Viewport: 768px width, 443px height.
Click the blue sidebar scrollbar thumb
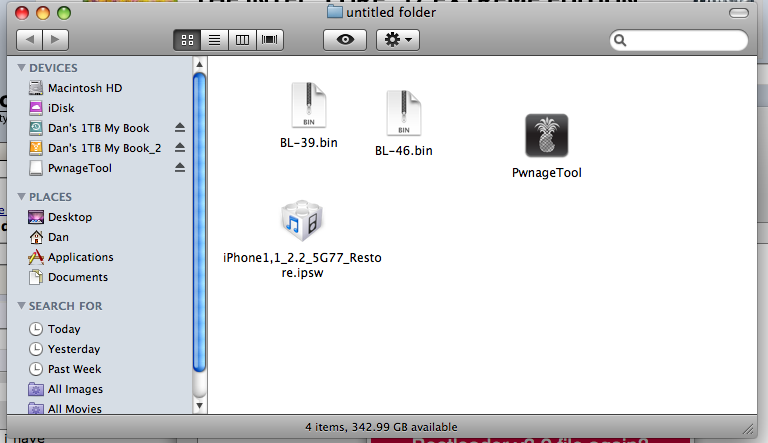coord(199,222)
